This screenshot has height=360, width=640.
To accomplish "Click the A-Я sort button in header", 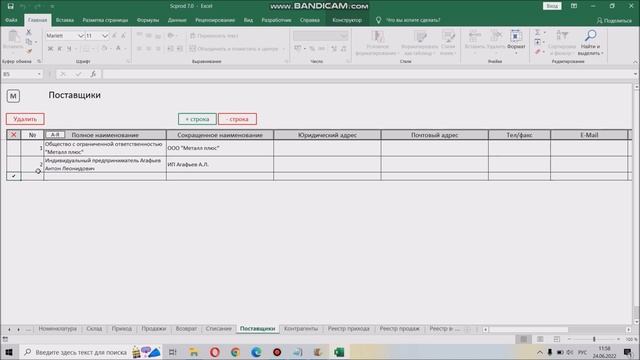I will click(55, 135).
